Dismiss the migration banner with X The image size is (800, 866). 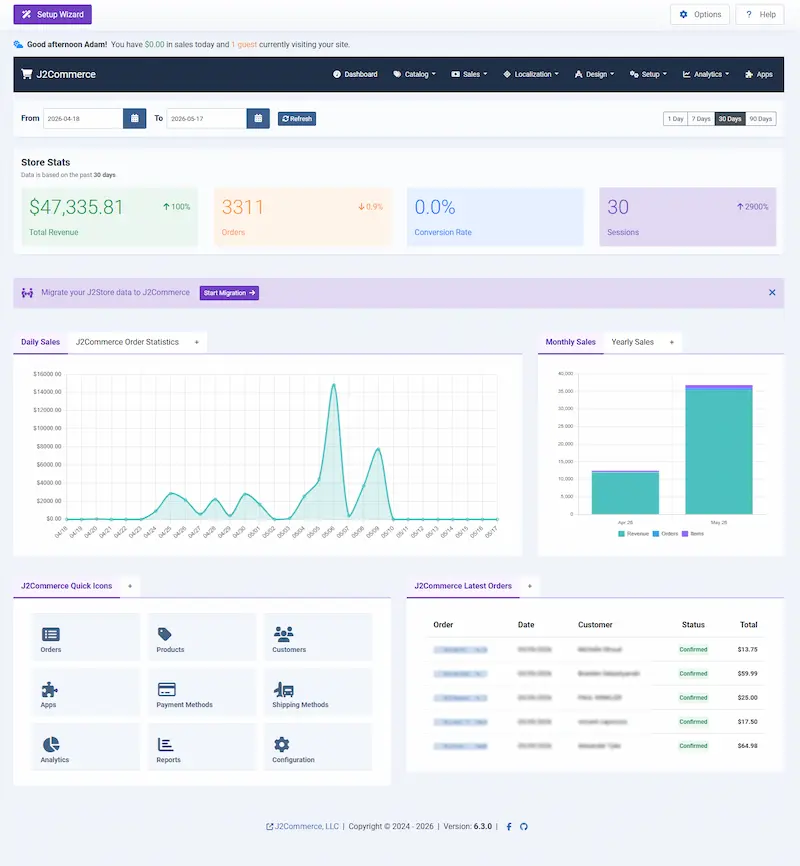[772, 292]
